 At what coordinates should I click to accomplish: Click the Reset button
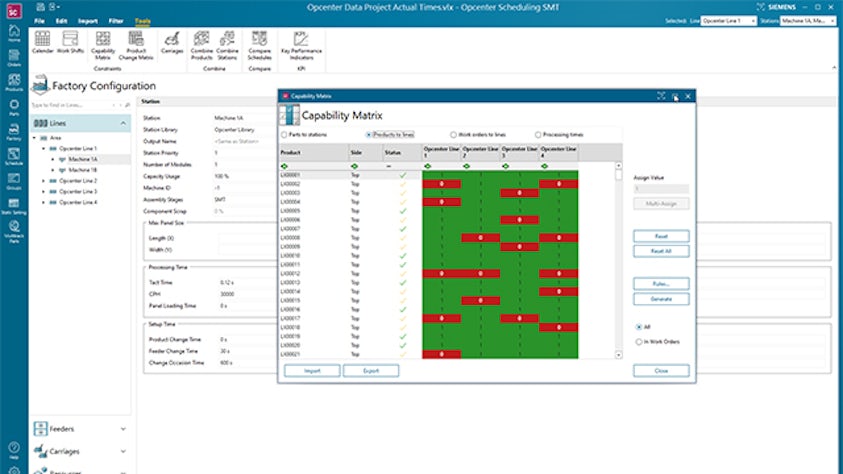point(661,236)
